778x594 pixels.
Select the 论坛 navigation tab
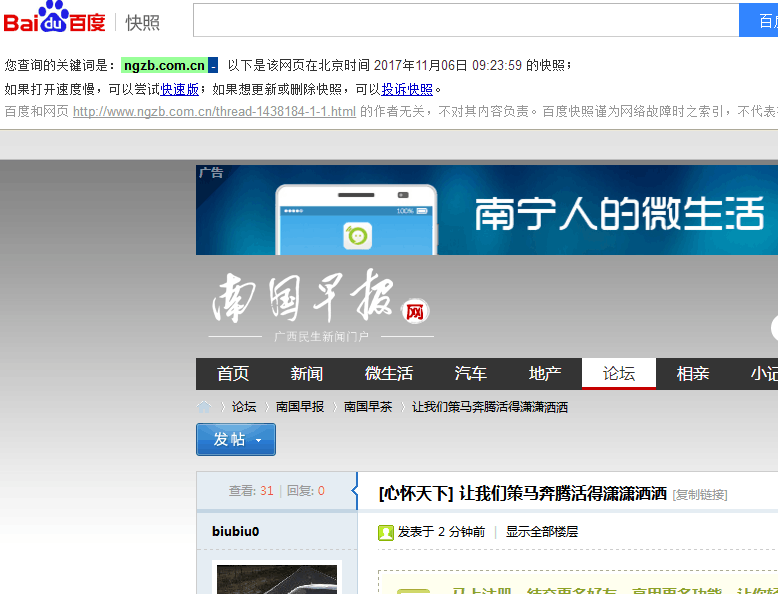[619, 373]
